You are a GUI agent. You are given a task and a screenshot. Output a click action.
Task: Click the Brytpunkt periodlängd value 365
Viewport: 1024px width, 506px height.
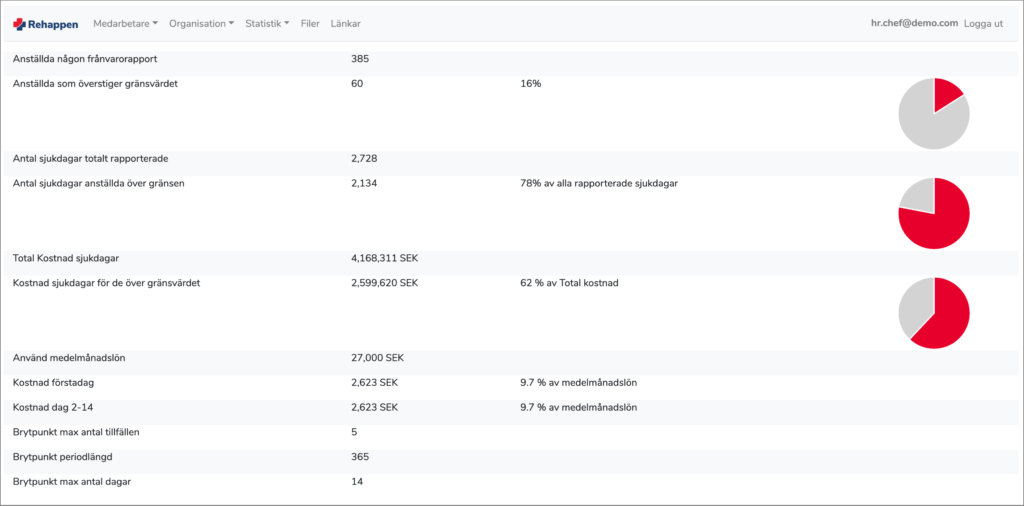point(360,457)
